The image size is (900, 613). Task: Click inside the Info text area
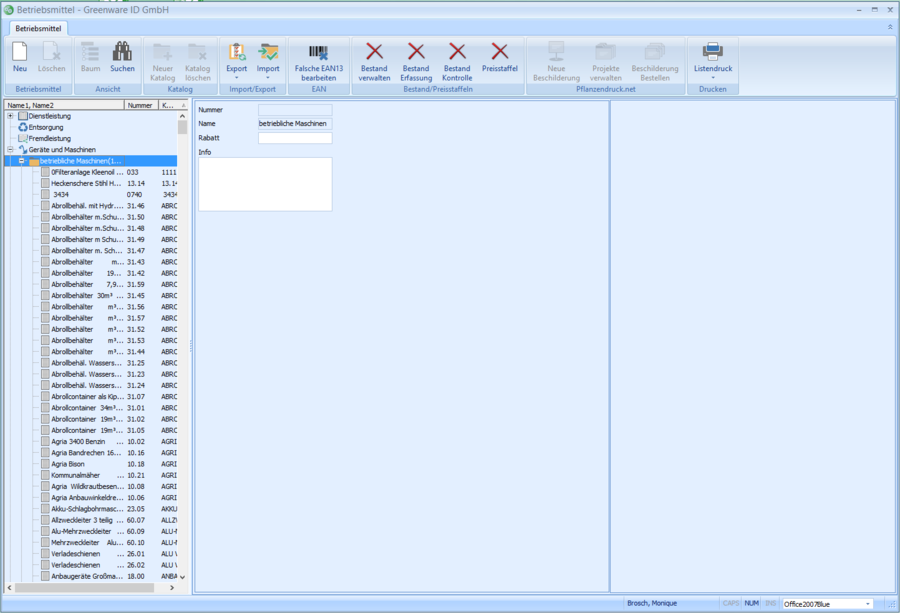click(x=265, y=184)
